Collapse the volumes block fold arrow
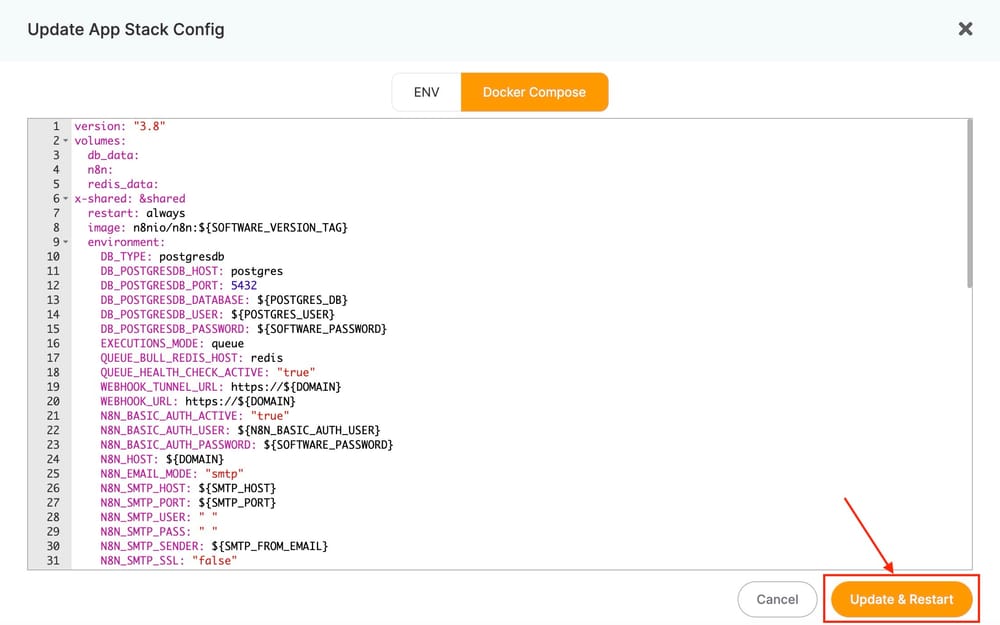 pos(65,142)
